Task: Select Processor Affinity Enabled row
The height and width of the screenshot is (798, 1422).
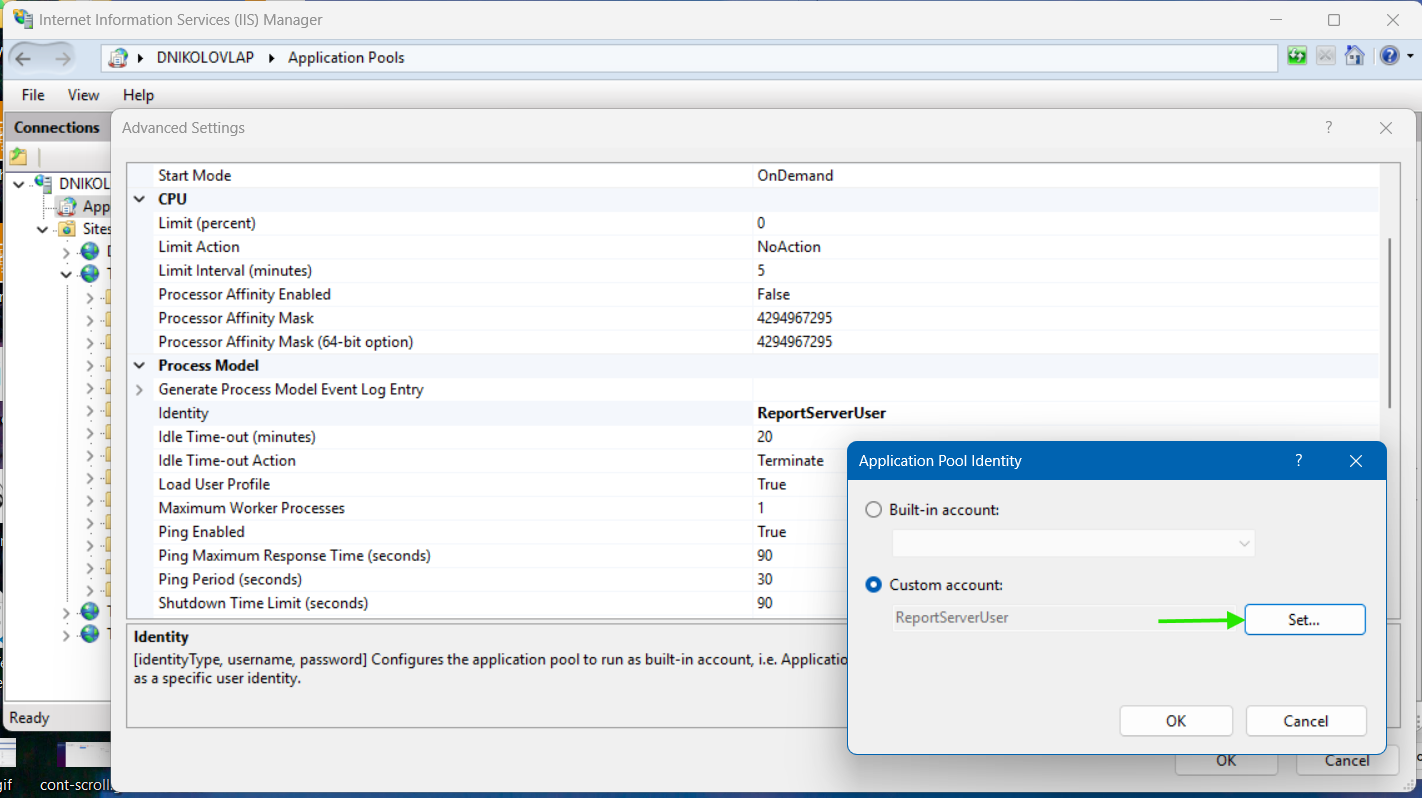Action: tap(755, 295)
